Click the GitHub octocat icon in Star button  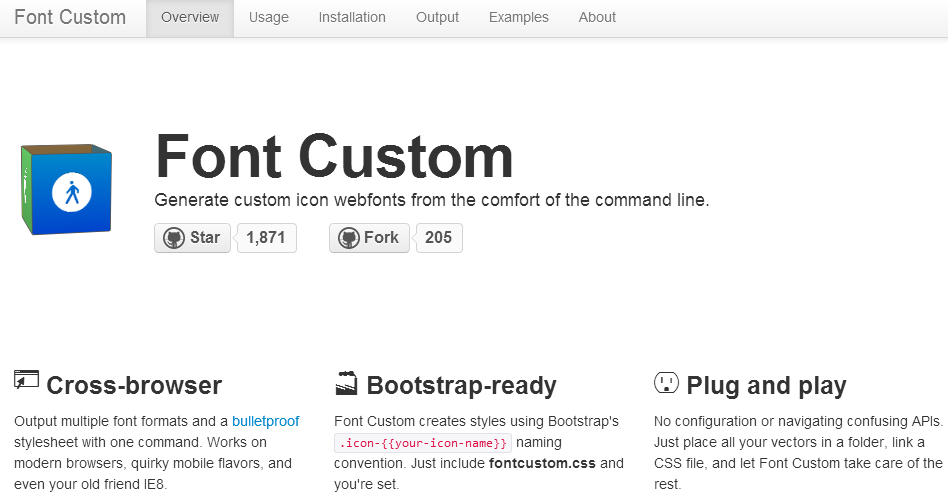coord(174,238)
